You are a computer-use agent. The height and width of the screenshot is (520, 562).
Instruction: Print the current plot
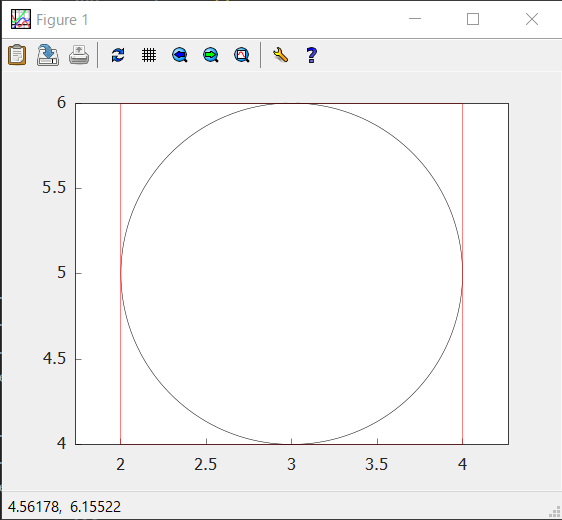(79, 55)
